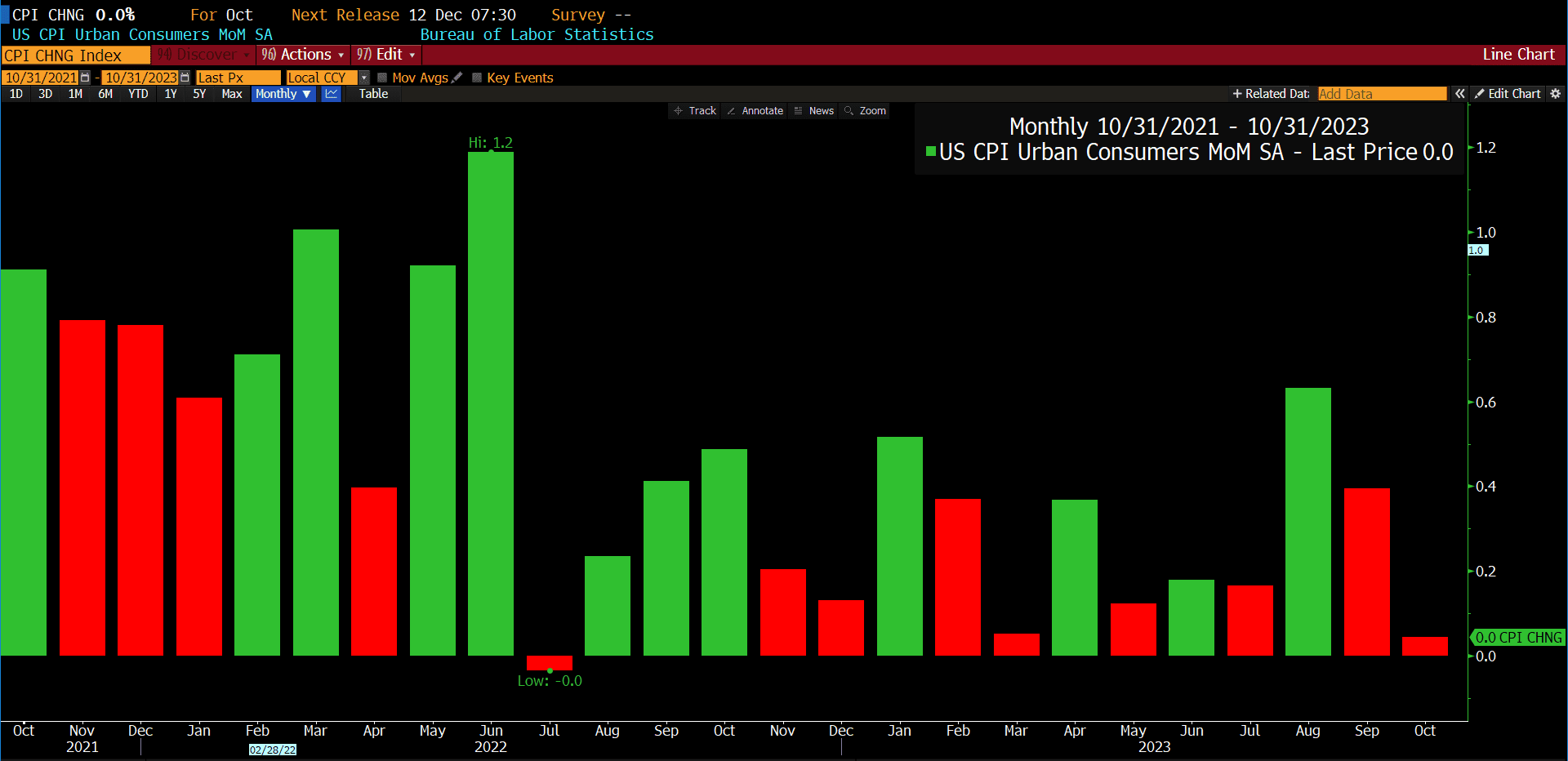Screen dimensions: 1568x761
Task: Select the Annotate tool
Action: (x=755, y=111)
